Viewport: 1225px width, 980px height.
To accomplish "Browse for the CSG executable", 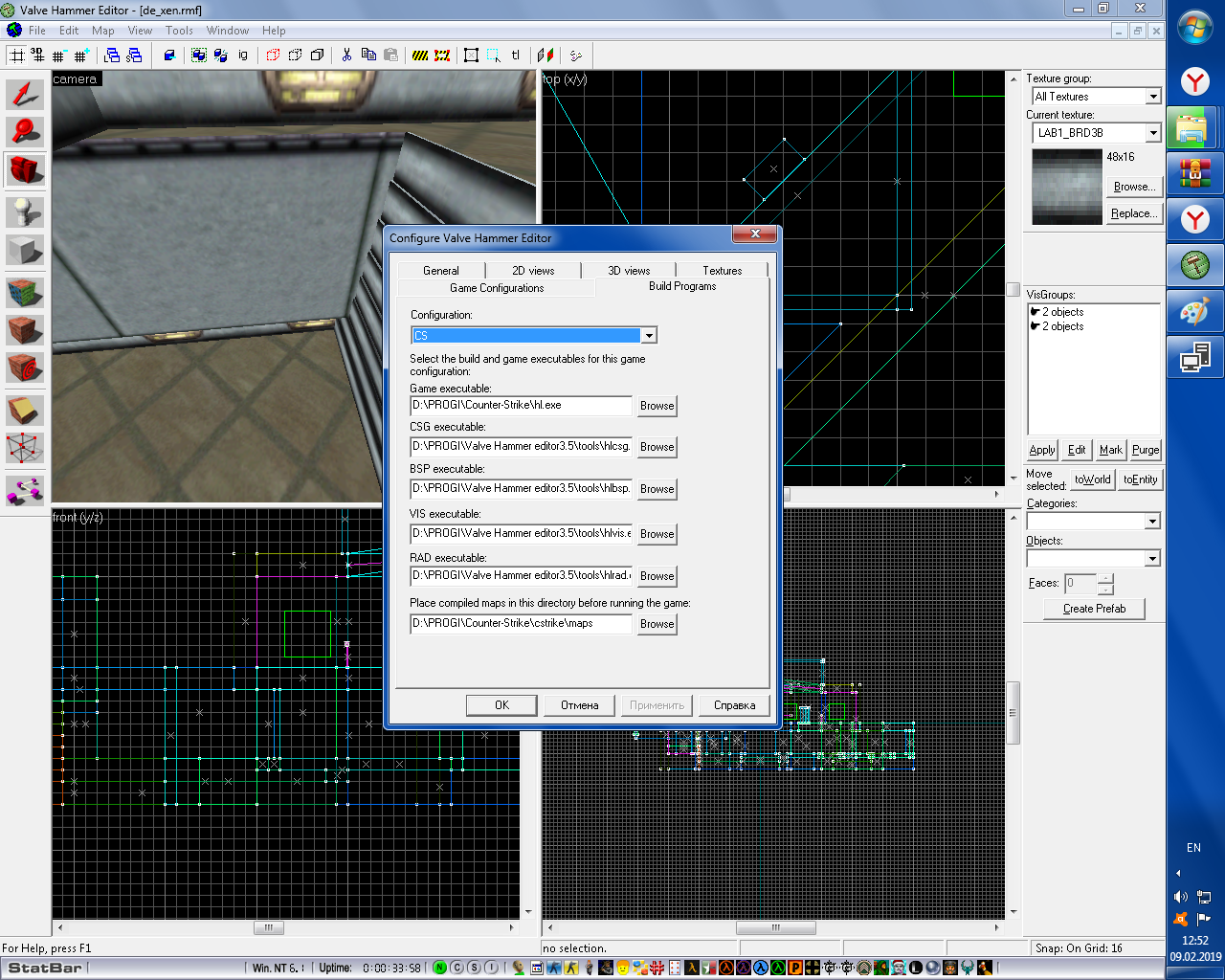I will [x=657, y=447].
